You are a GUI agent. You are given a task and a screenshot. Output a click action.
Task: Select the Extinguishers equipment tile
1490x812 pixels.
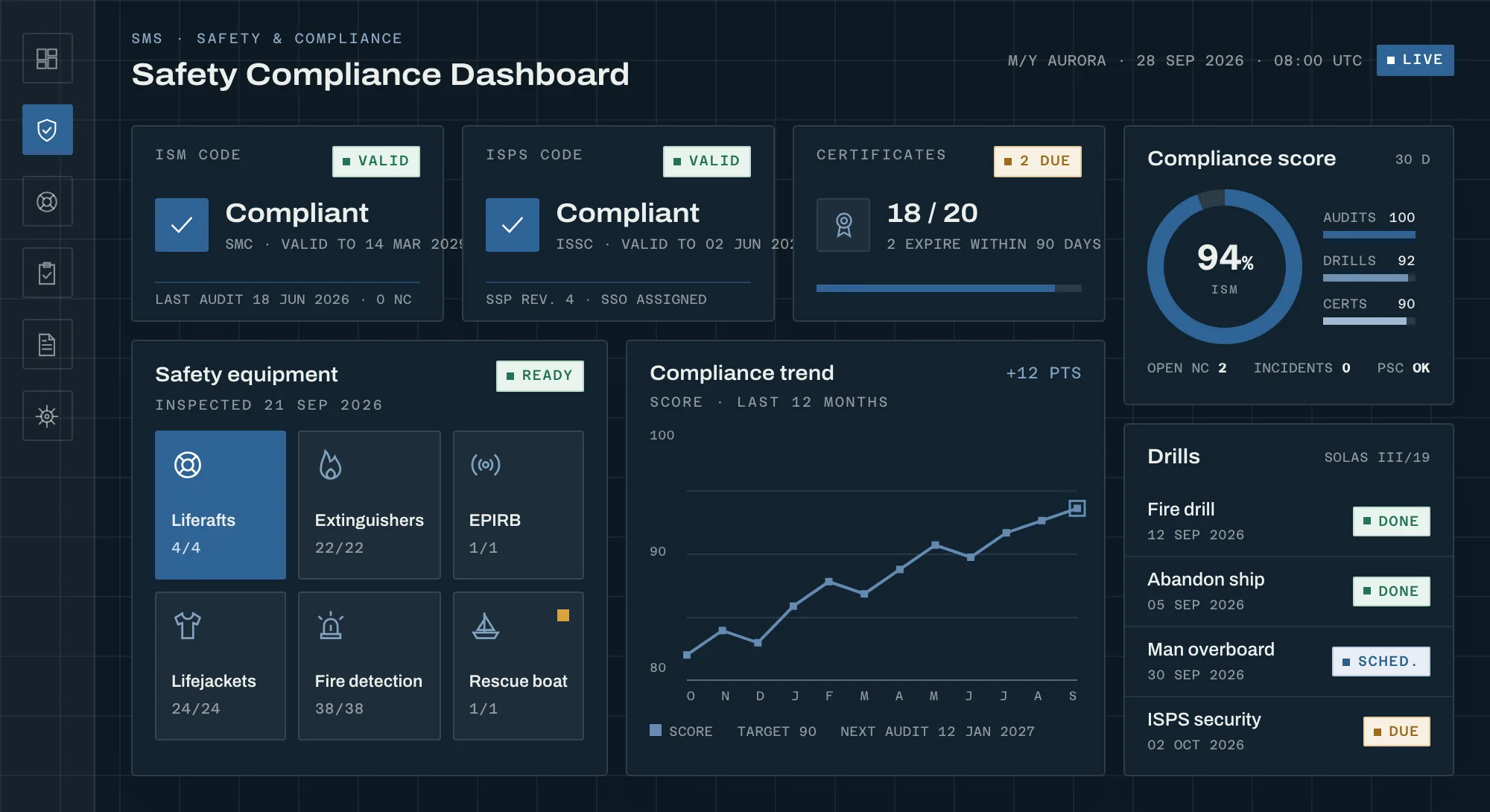click(x=370, y=505)
